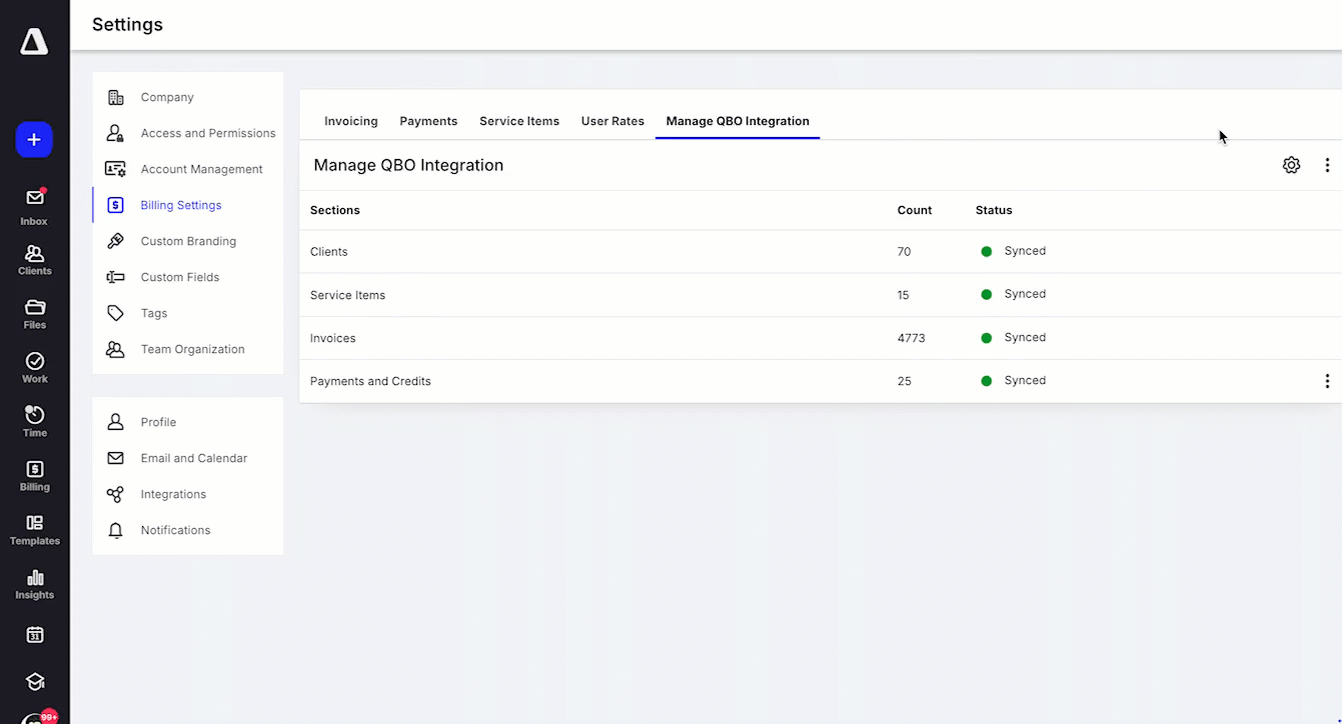Click the QBO integration settings gear

(x=1291, y=165)
